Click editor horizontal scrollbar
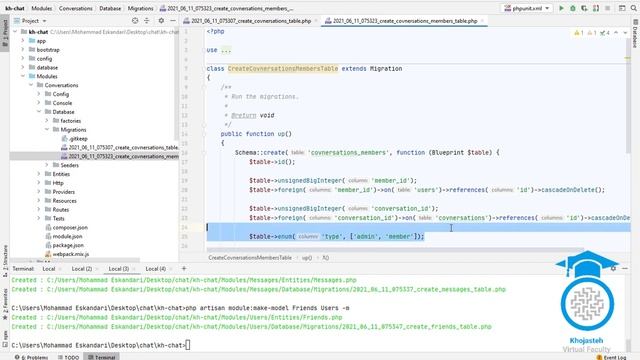The height and width of the screenshot is (360, 640). click(395, 250)
